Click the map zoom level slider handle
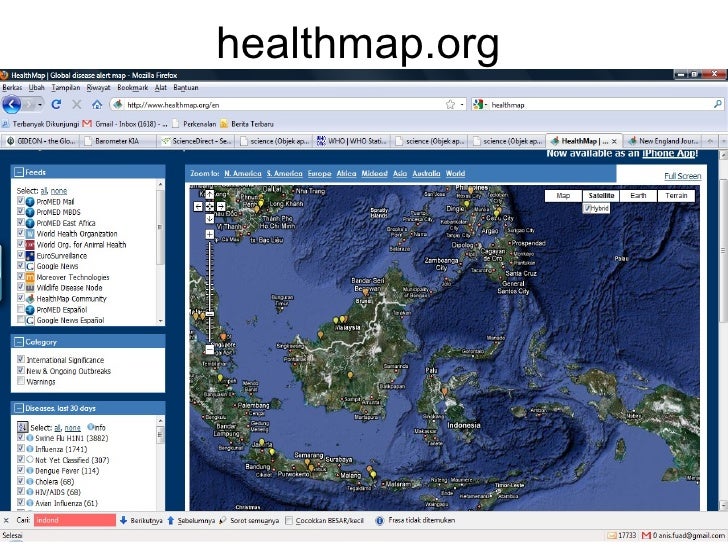 pos(209,314)
